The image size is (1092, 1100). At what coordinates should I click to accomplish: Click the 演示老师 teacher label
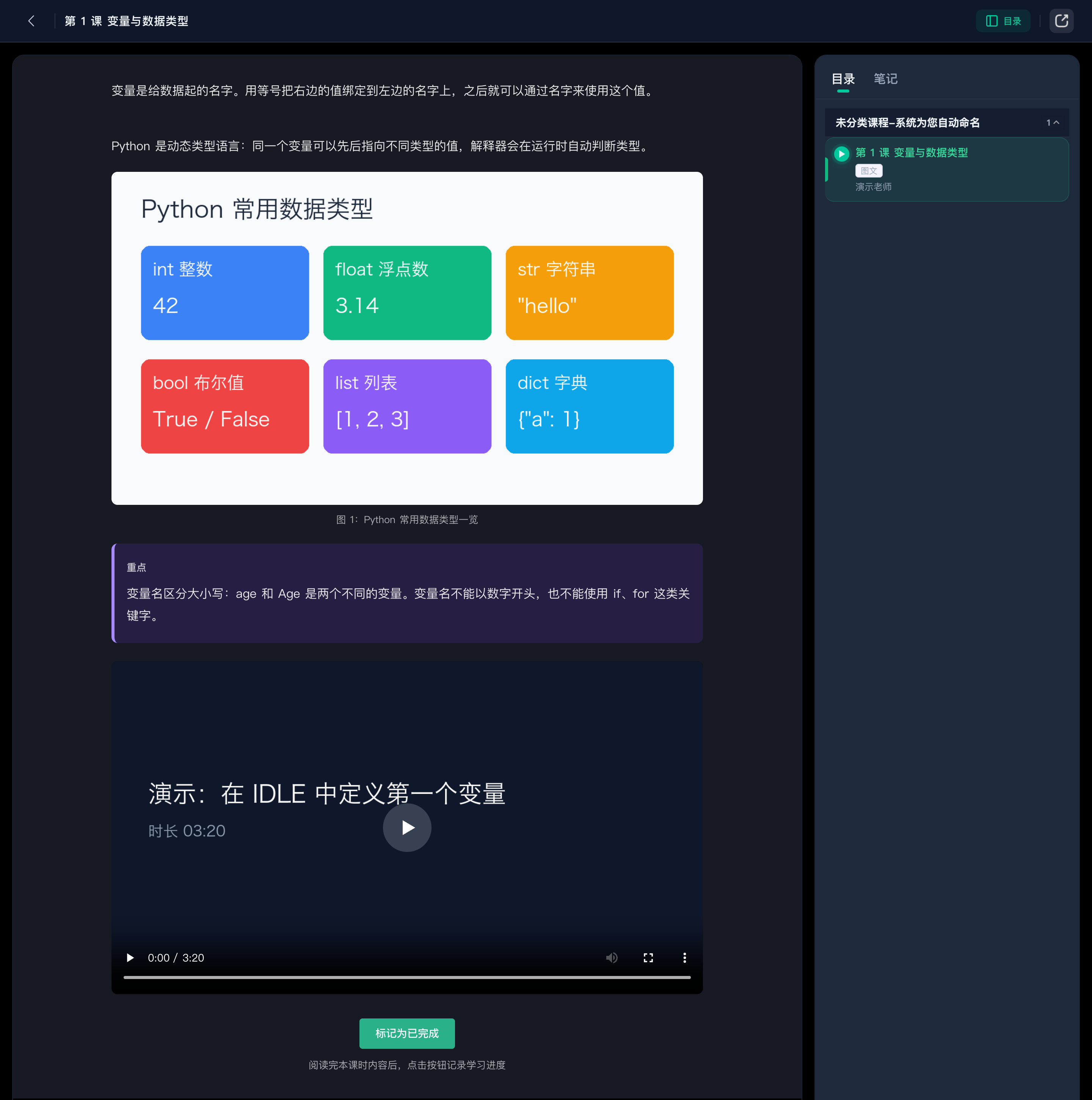pyautogui.click(x=873, y=187)
